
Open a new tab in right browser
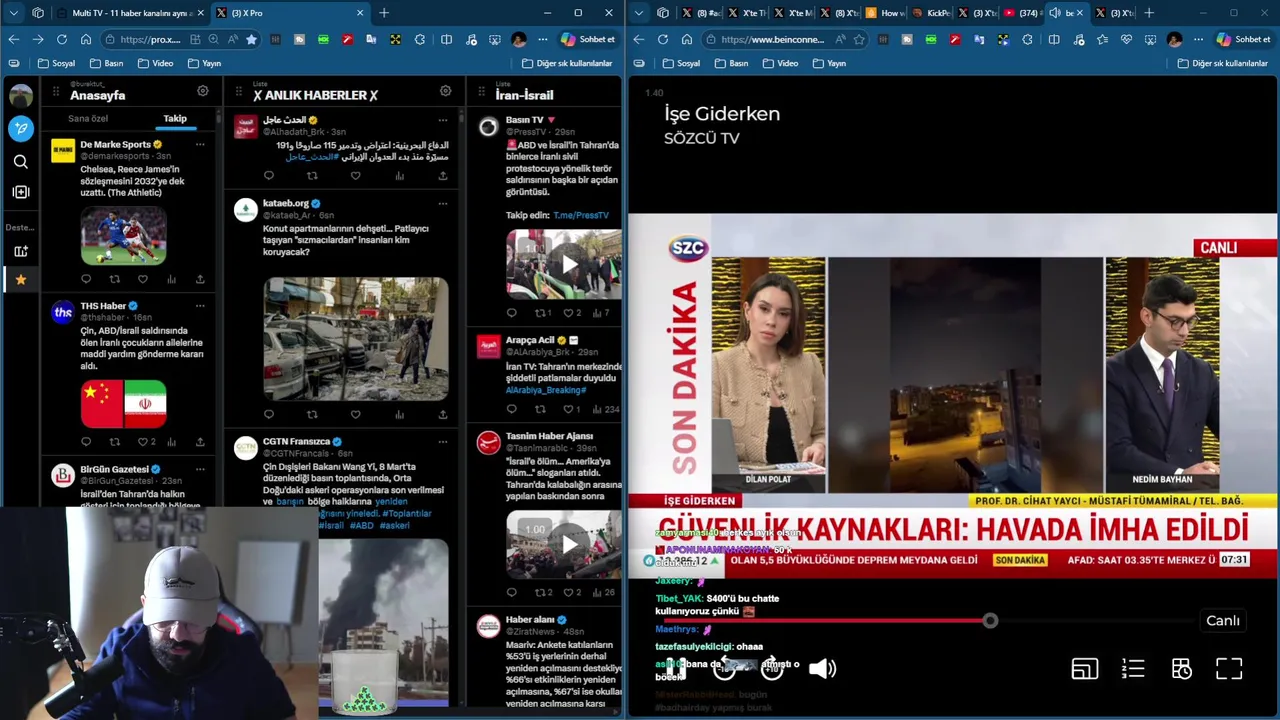click(x=1149, y=13)
